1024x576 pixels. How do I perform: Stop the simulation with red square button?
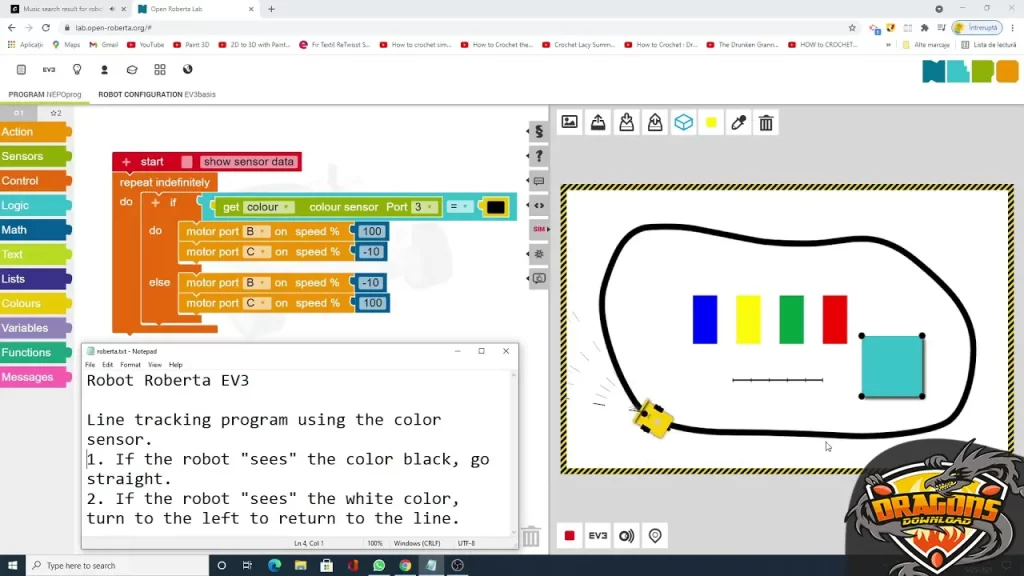pyautogui.click(x=569, y=536)
